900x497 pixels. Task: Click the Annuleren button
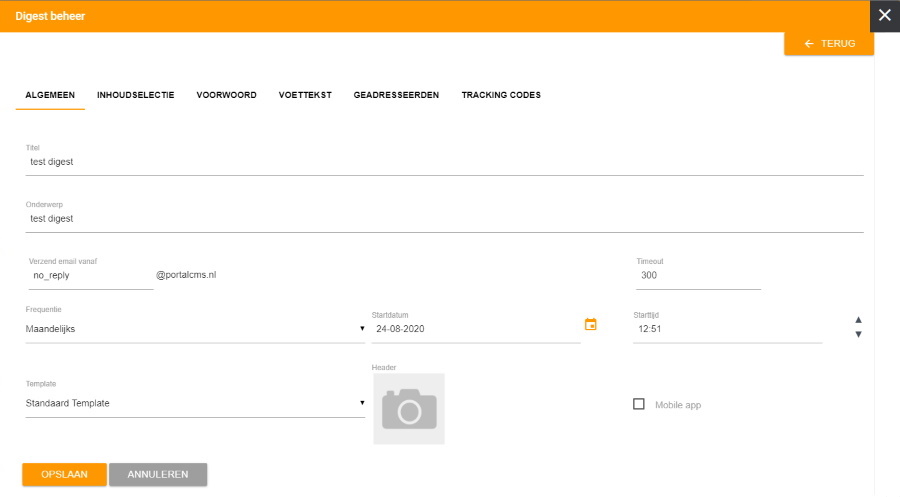(158, 474)
